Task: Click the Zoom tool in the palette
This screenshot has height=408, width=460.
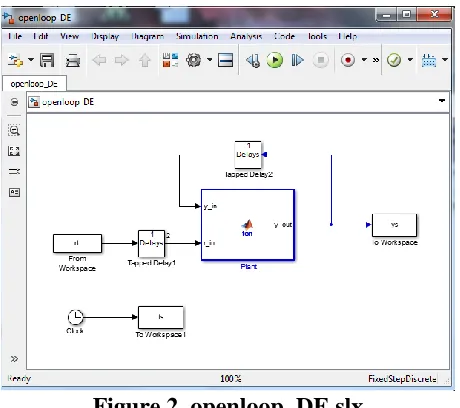Action: (14, 130)
